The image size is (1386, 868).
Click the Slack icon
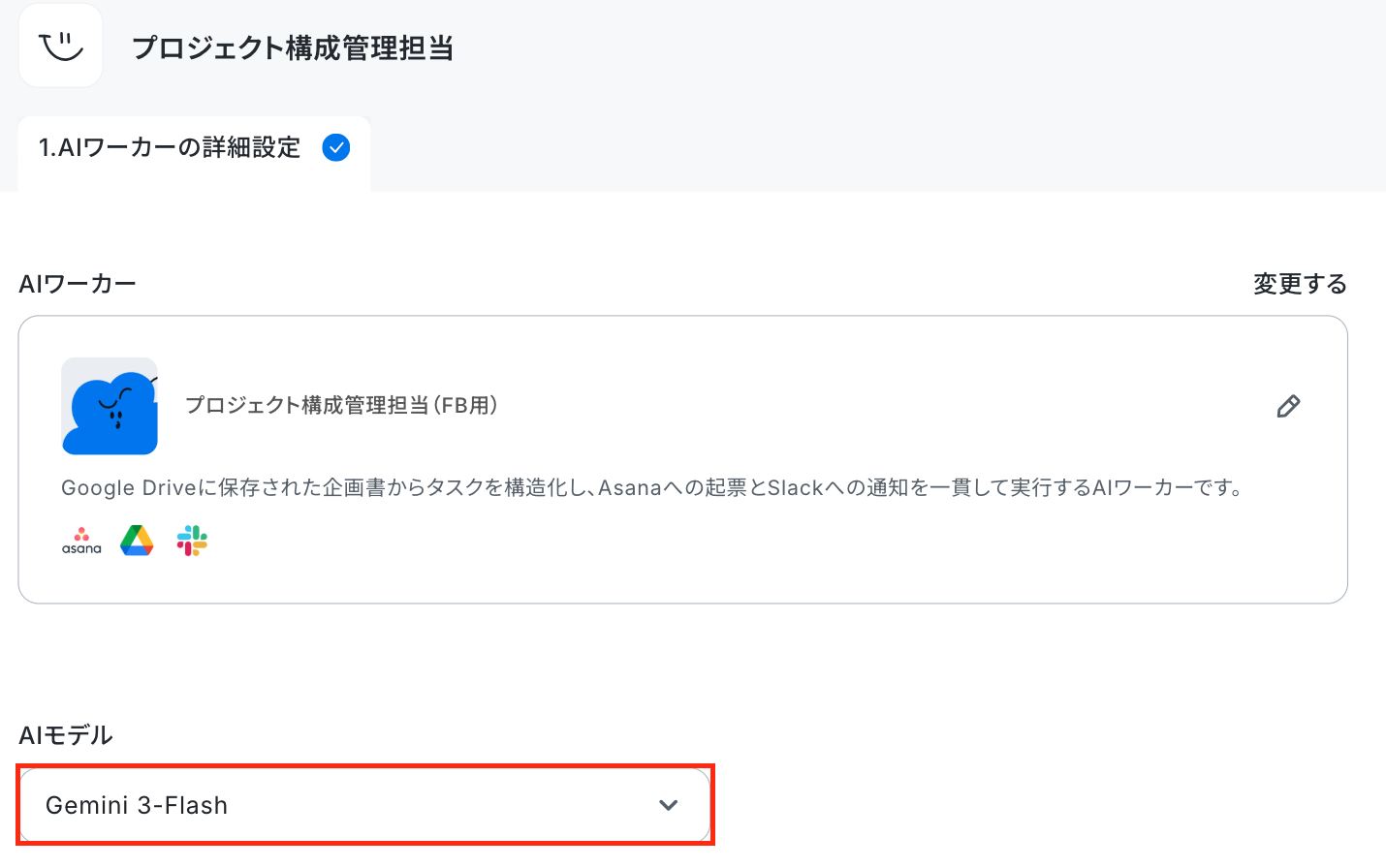(192, 541)
